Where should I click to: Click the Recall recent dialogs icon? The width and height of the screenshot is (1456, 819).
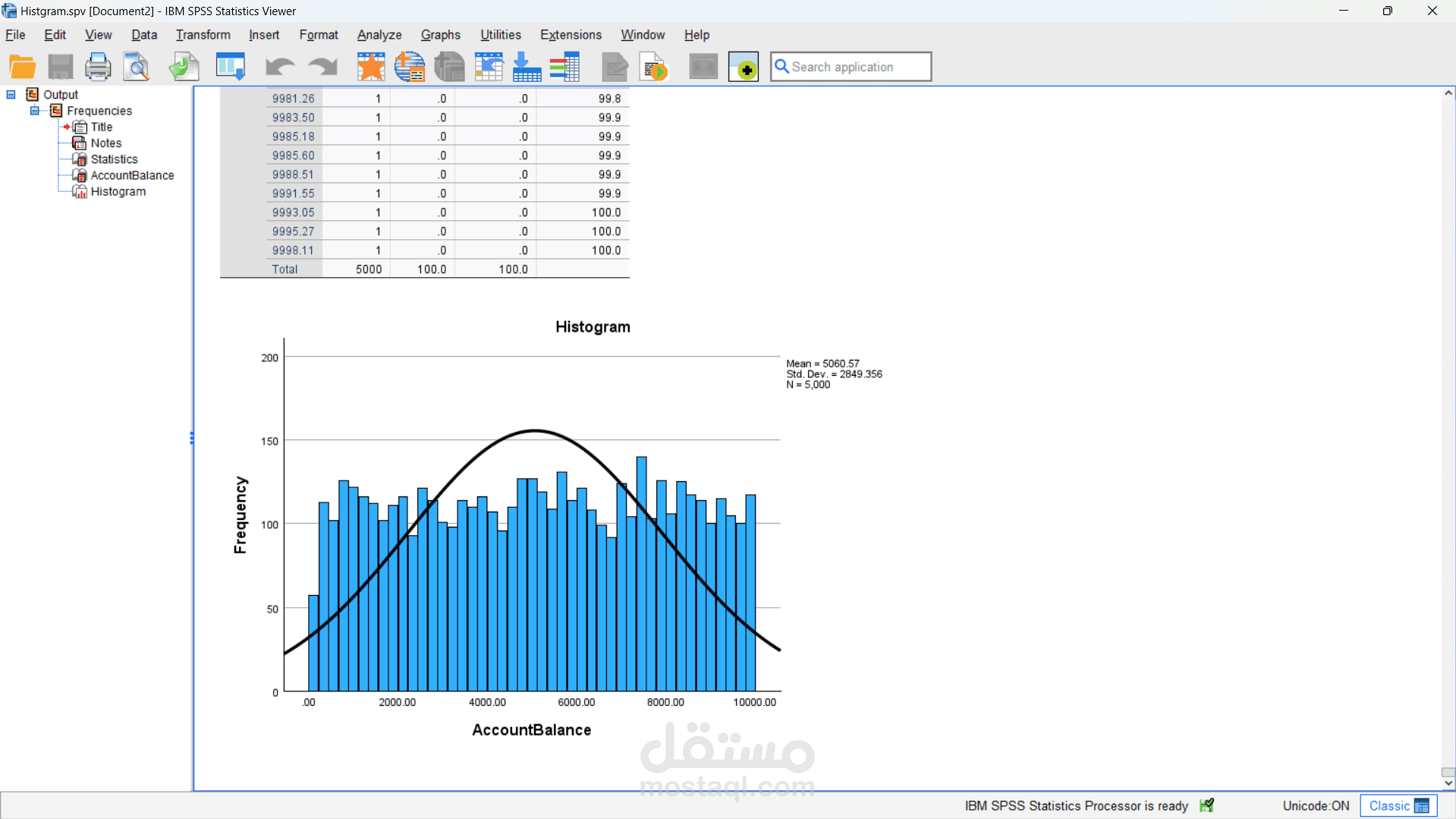[231, 67]
